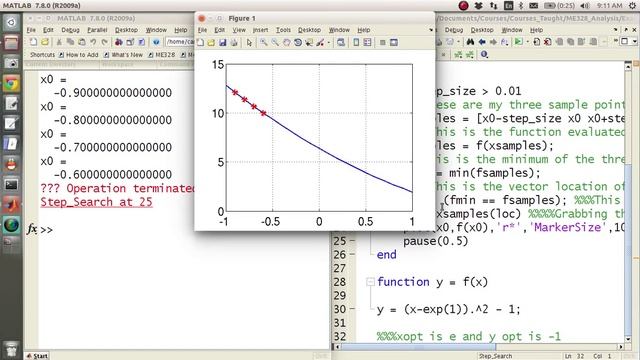Image resolution: width=640 pixels, height=360 pixels.
Task: Toggle breakpoint dash on line 26
Action: 352,255
